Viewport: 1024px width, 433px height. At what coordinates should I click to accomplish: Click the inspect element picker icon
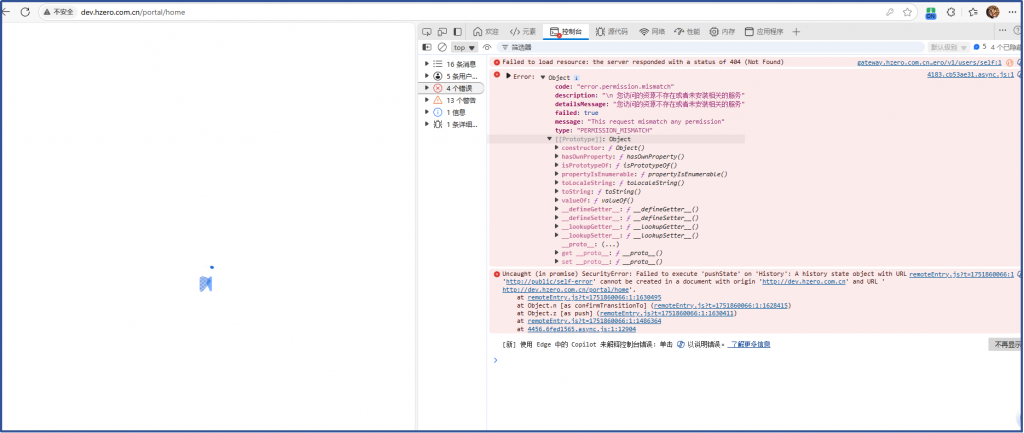coord(428,31)
